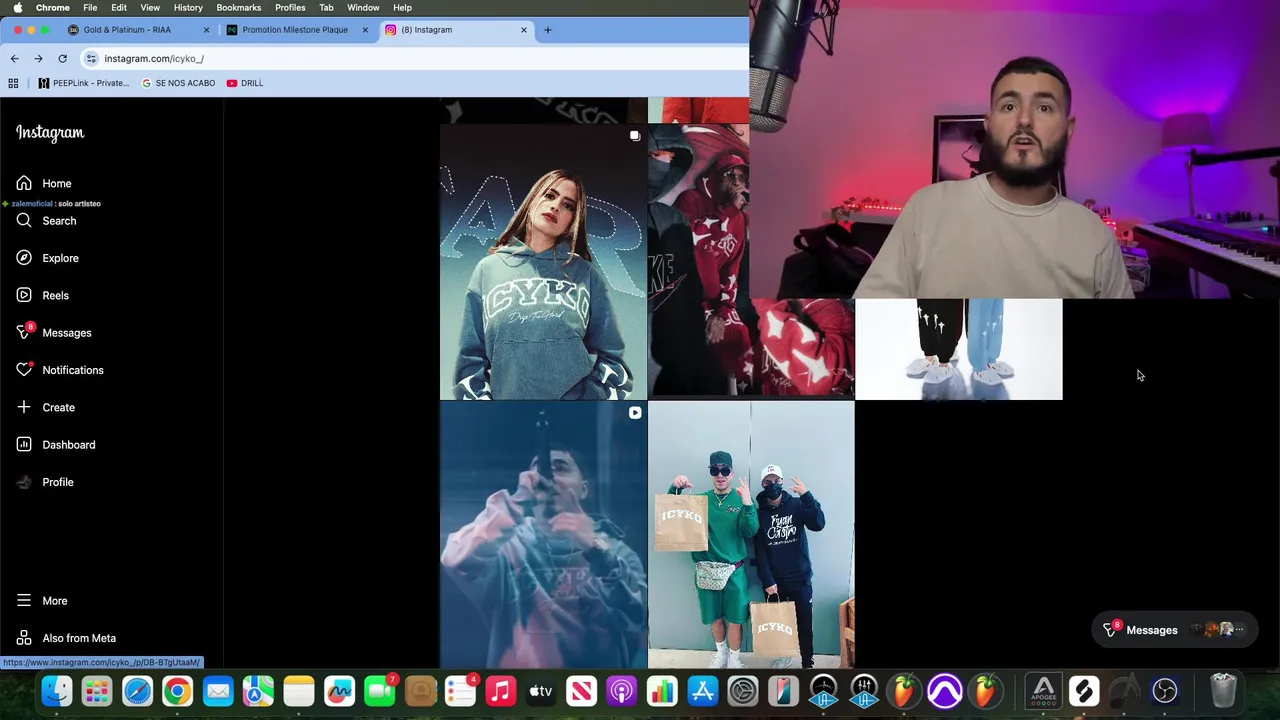Screen dimensions: 1280x720
Task: Open App Store from the Dock
Action: click(x=703, y=691)
